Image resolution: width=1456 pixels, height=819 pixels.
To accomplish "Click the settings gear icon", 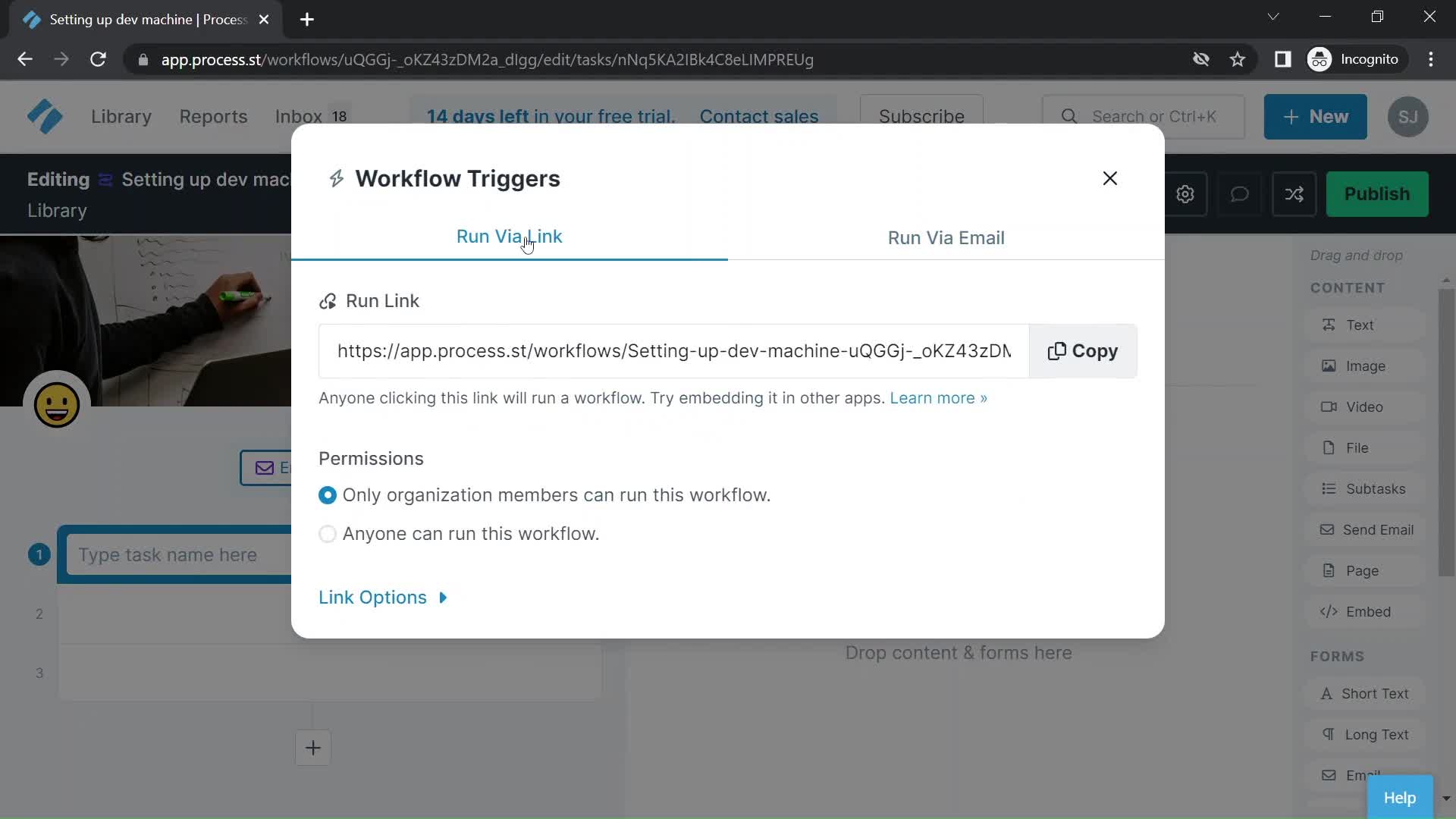I will [x=1185, y=193].
